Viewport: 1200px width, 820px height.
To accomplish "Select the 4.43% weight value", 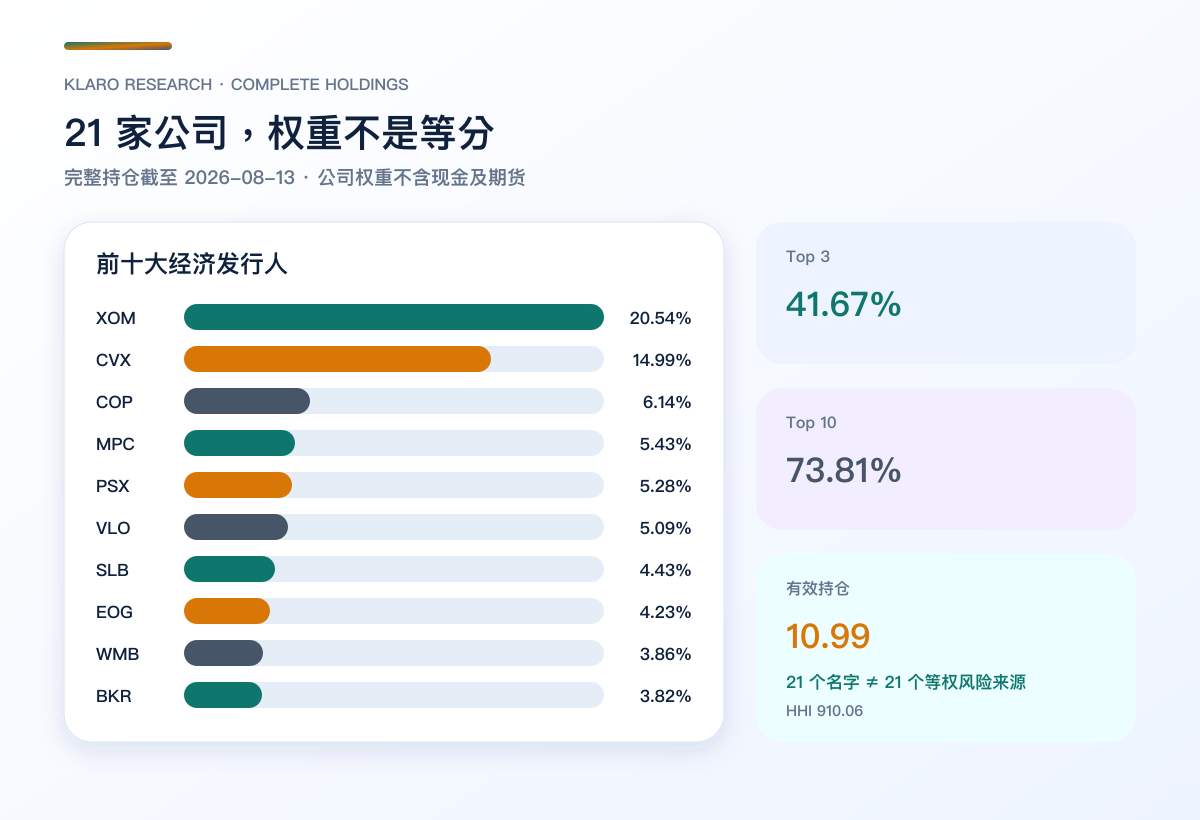I will (666, 570).
